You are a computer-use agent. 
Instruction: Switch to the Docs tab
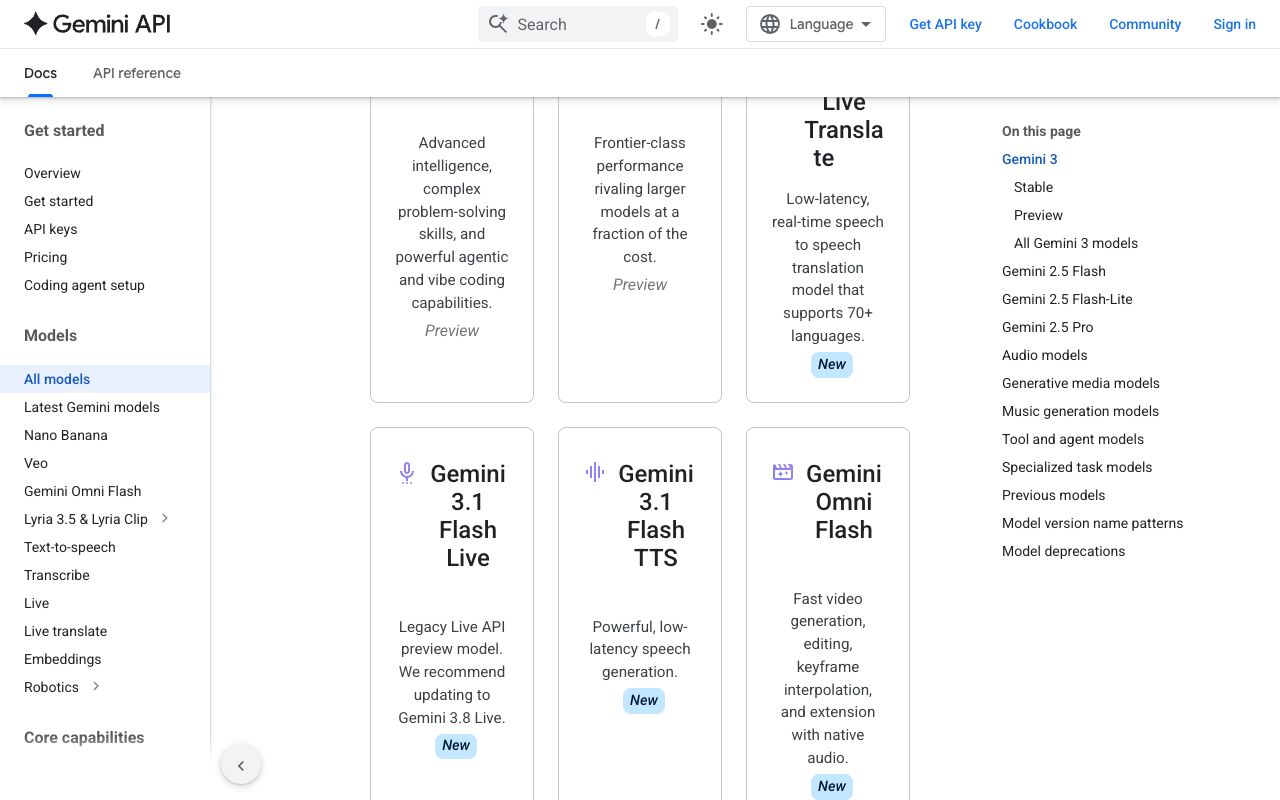coord(40,73)
